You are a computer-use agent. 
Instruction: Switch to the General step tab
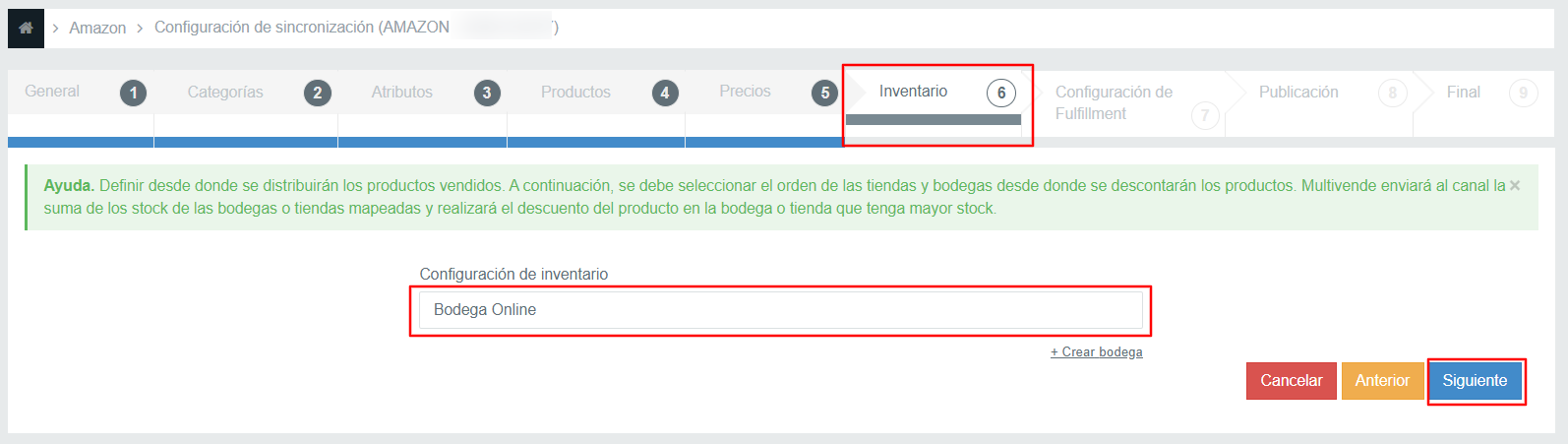pyautogui.click(x=52, y=92)
